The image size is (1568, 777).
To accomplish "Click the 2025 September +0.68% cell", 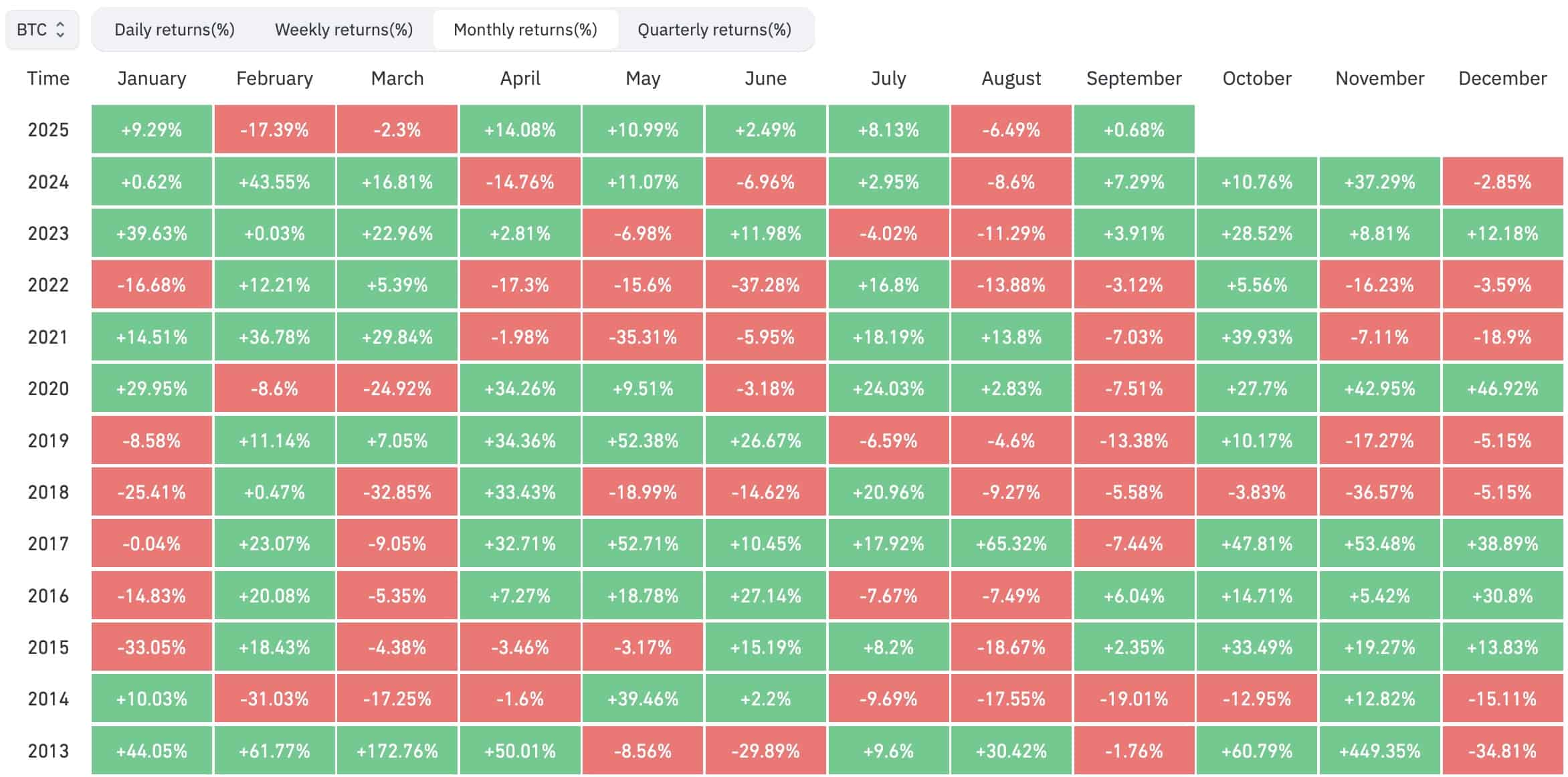I will 1134,130.
